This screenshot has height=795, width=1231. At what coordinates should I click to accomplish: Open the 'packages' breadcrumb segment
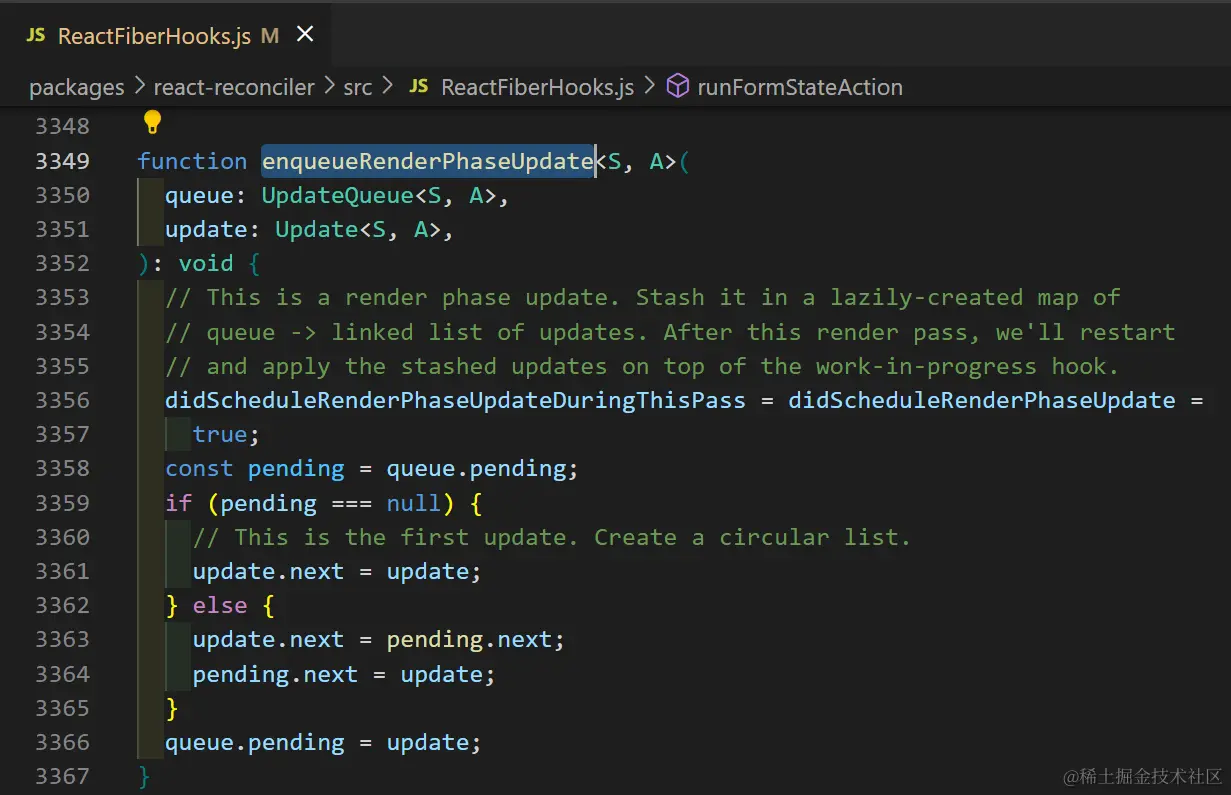(x=77, y=88)
